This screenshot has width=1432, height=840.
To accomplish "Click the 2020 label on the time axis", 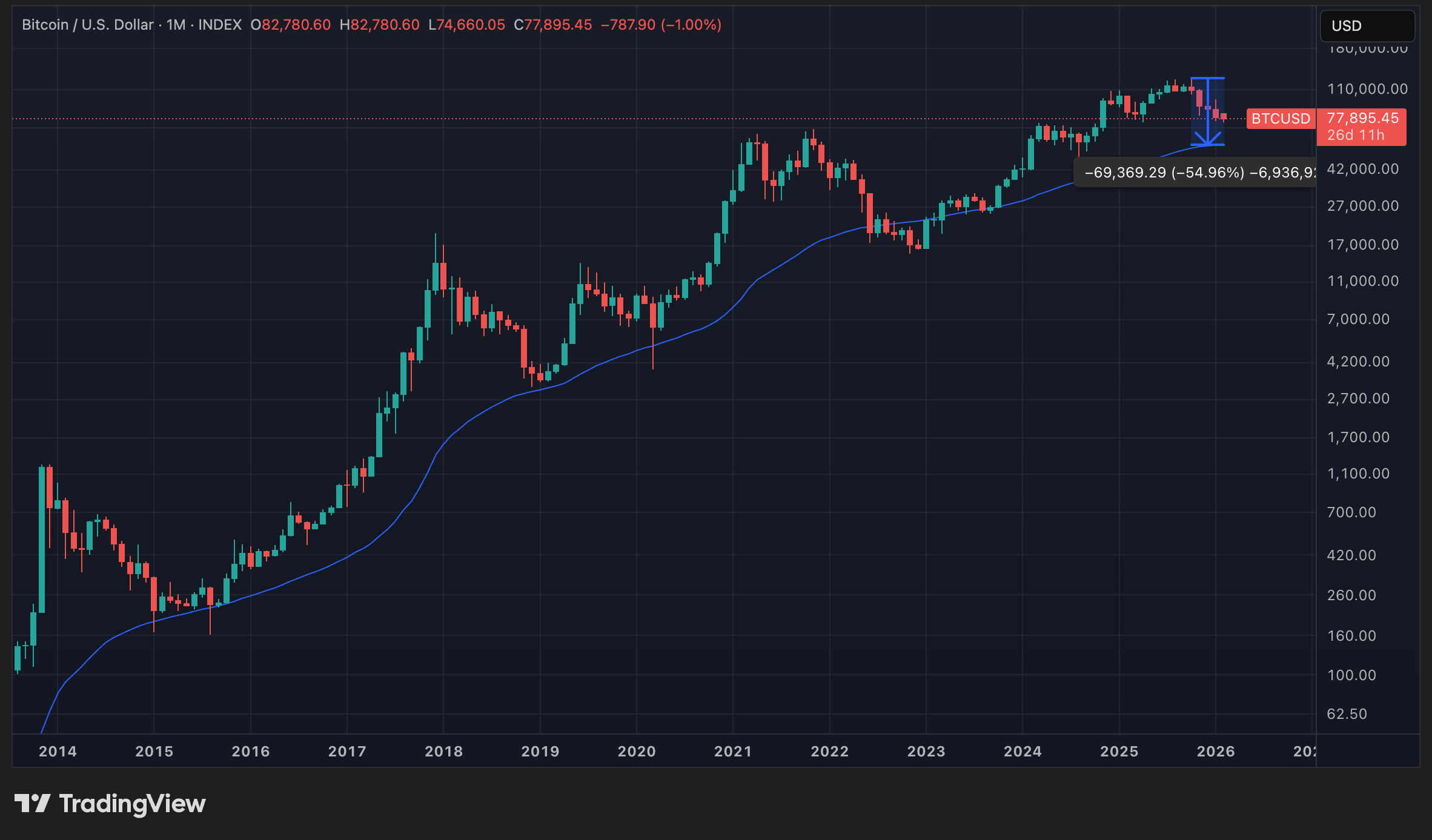I will (637, 752).
